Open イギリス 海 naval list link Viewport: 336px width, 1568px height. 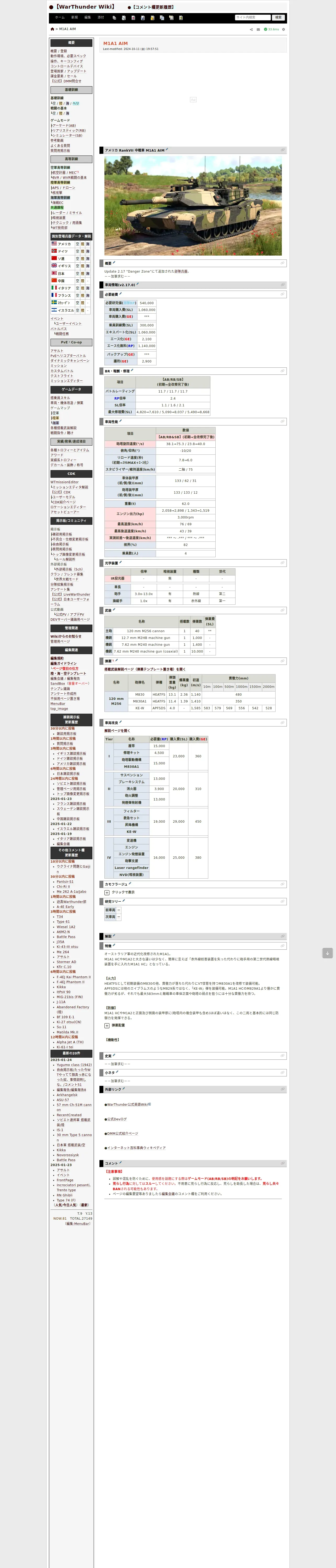click(88, 266)
